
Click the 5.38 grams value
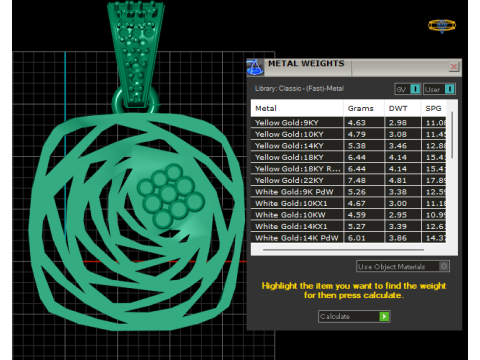[x=357, y=146]
